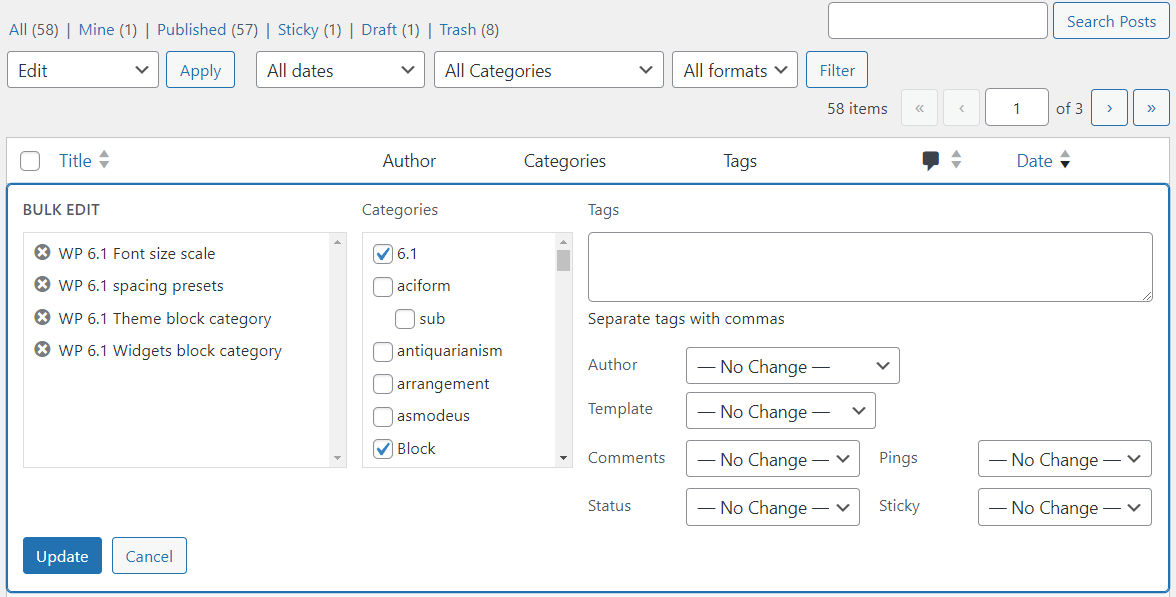Remove 'WP 6.1 Widgets block category' from selection
This screenshot has height=597, width=1176.
tap(42, 350)
